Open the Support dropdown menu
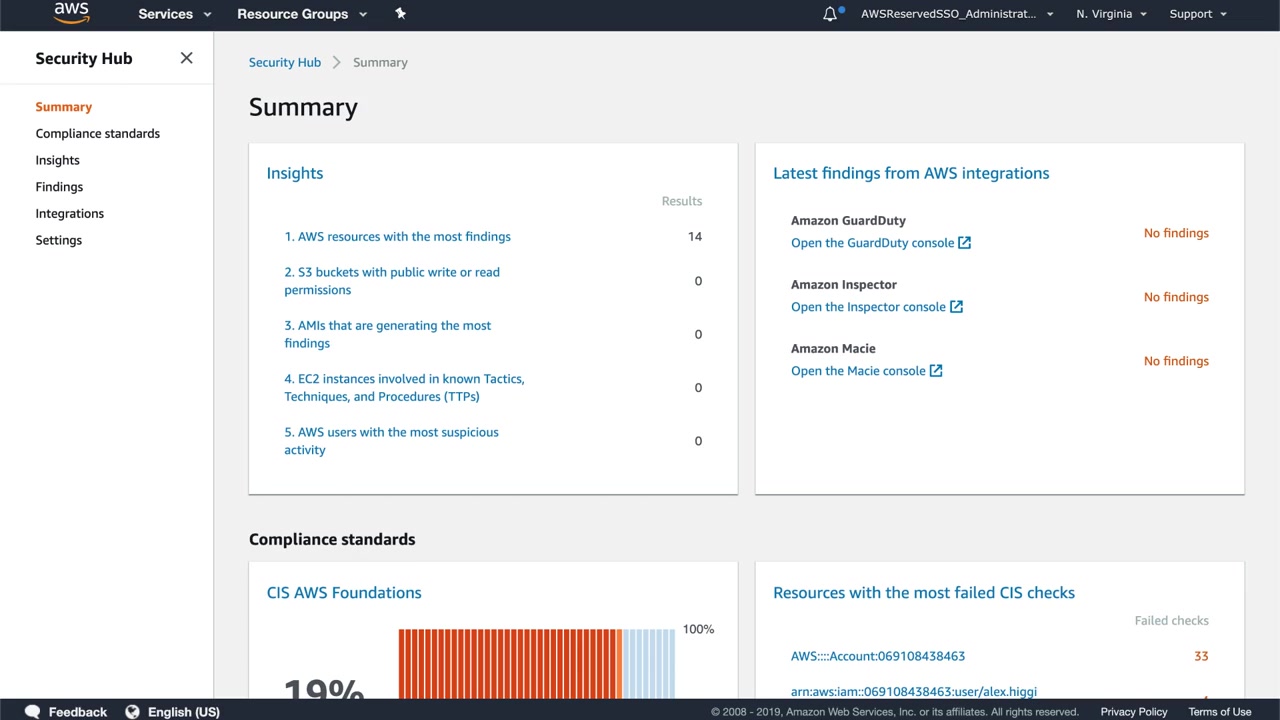1280x720 pixels. click(x=1197, y=14)
